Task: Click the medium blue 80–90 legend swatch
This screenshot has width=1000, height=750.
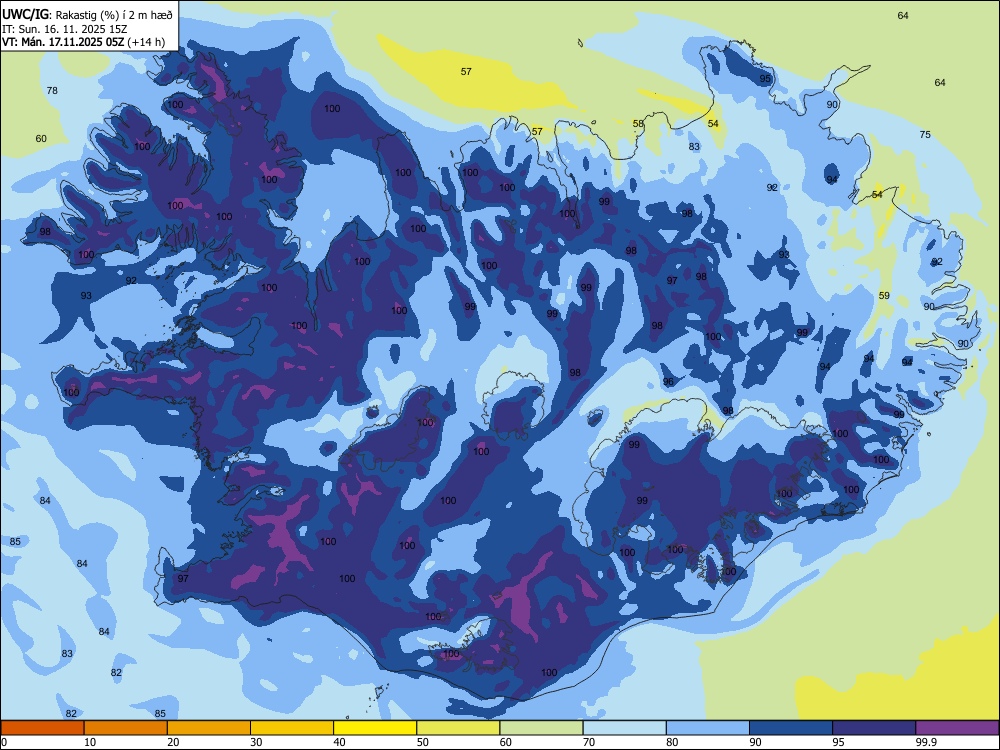Action: tap(708, 728)
